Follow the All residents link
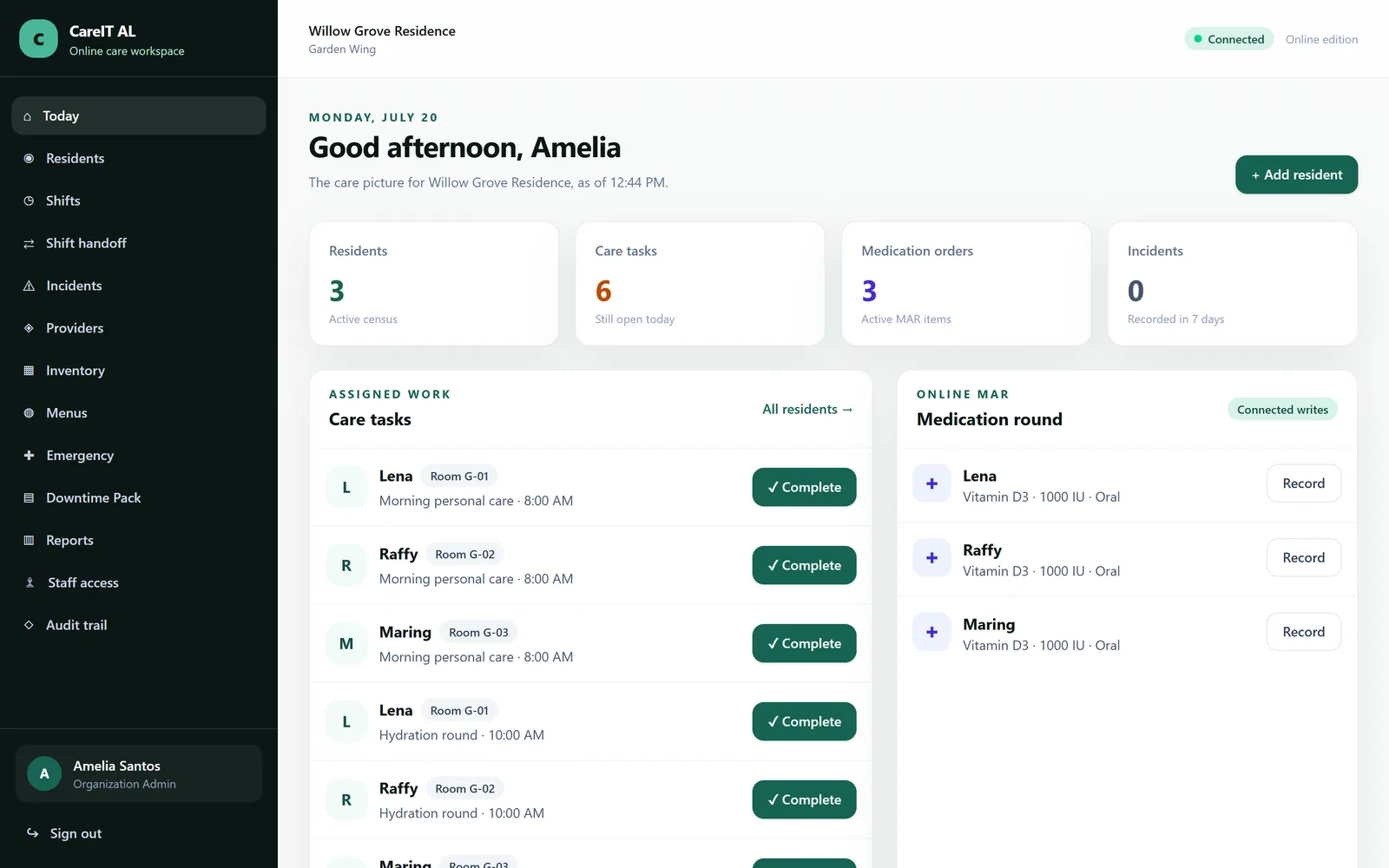This screenshot has height=868, width=1389. point(807,410)
